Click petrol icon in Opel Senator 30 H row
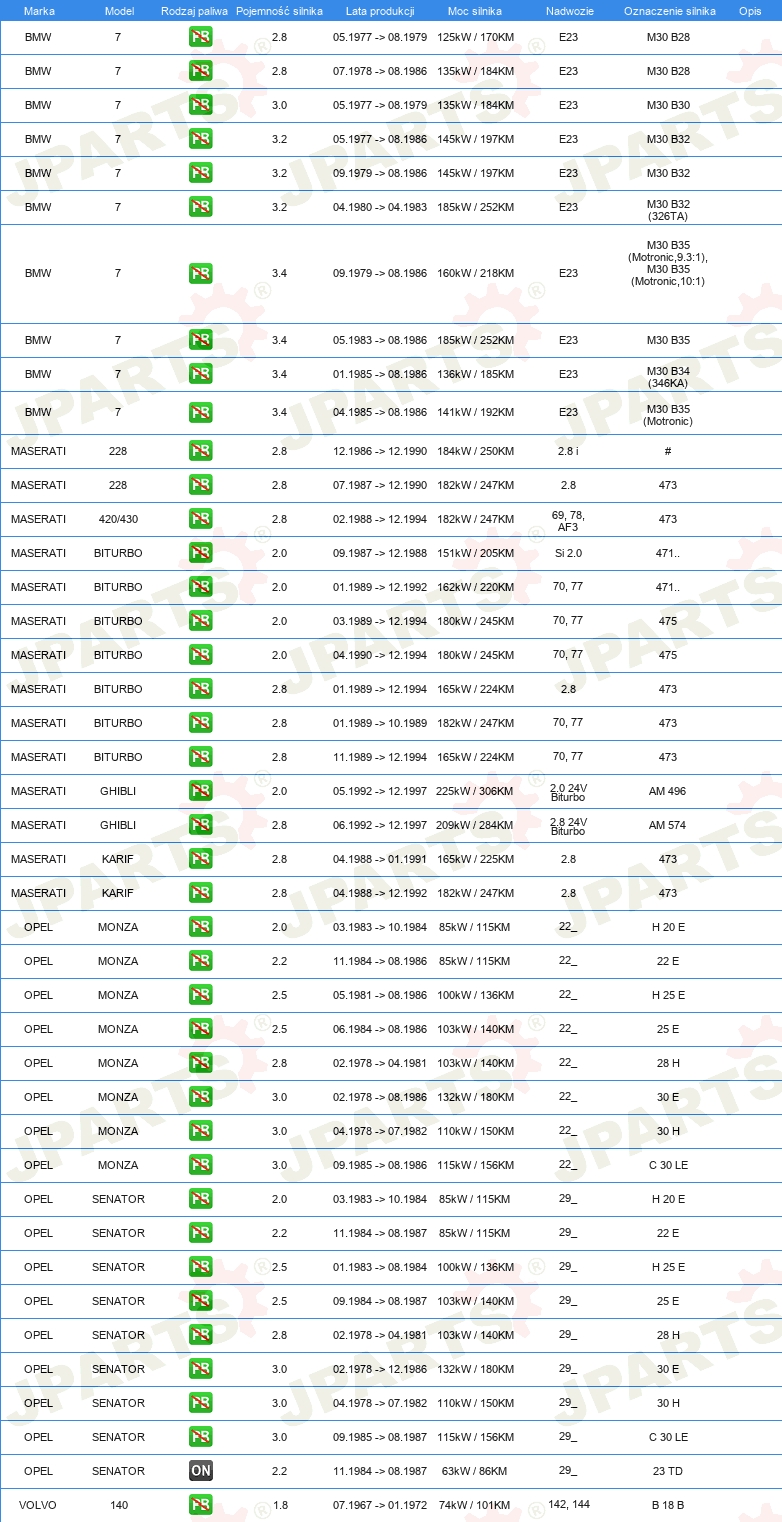The height and width of the screenshot is (1522, 782). [x=200, y=1403]
